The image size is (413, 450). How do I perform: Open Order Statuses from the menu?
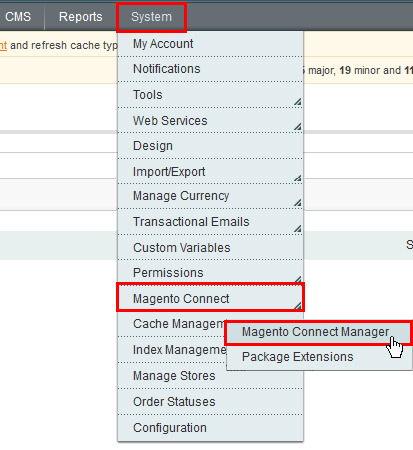pyautogui.click(x=210, y=402)
